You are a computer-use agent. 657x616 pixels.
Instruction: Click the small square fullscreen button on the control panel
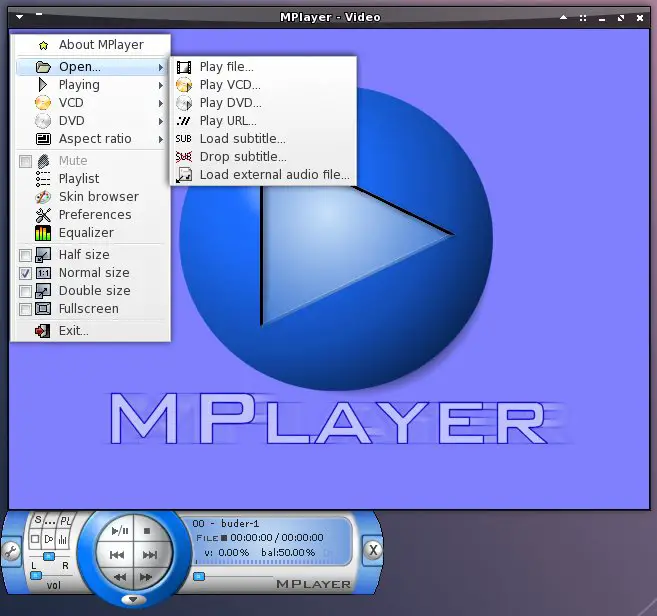35,539
